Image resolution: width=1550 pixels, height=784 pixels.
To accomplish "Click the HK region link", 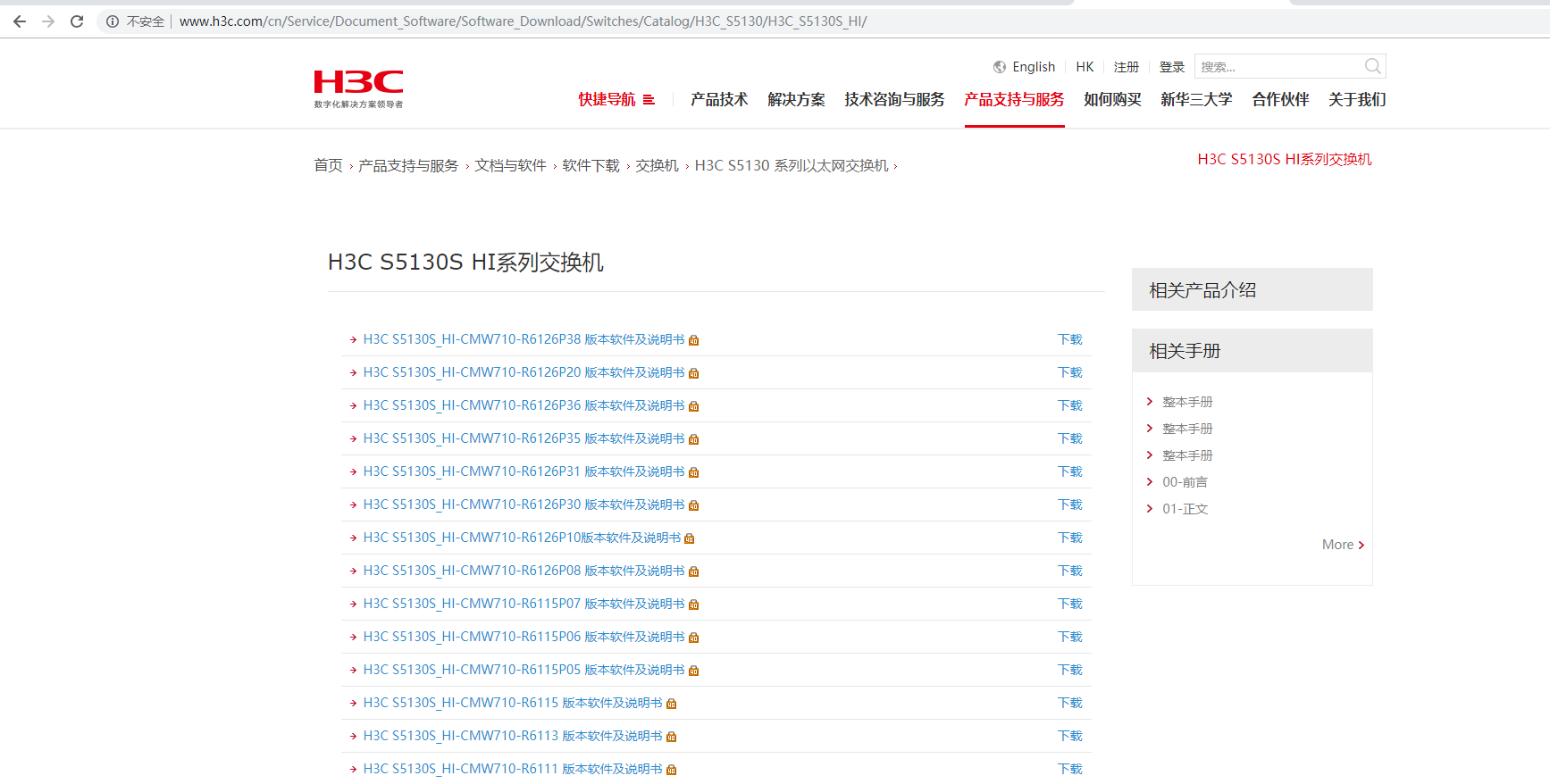I will (x=1085, y=67).
